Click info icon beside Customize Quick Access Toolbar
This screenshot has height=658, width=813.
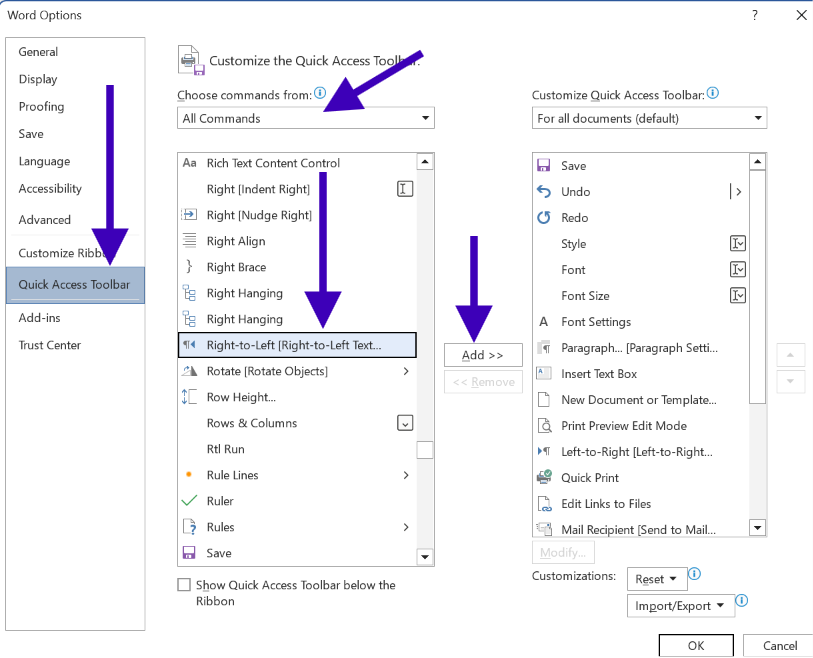(x=713, y=93)
